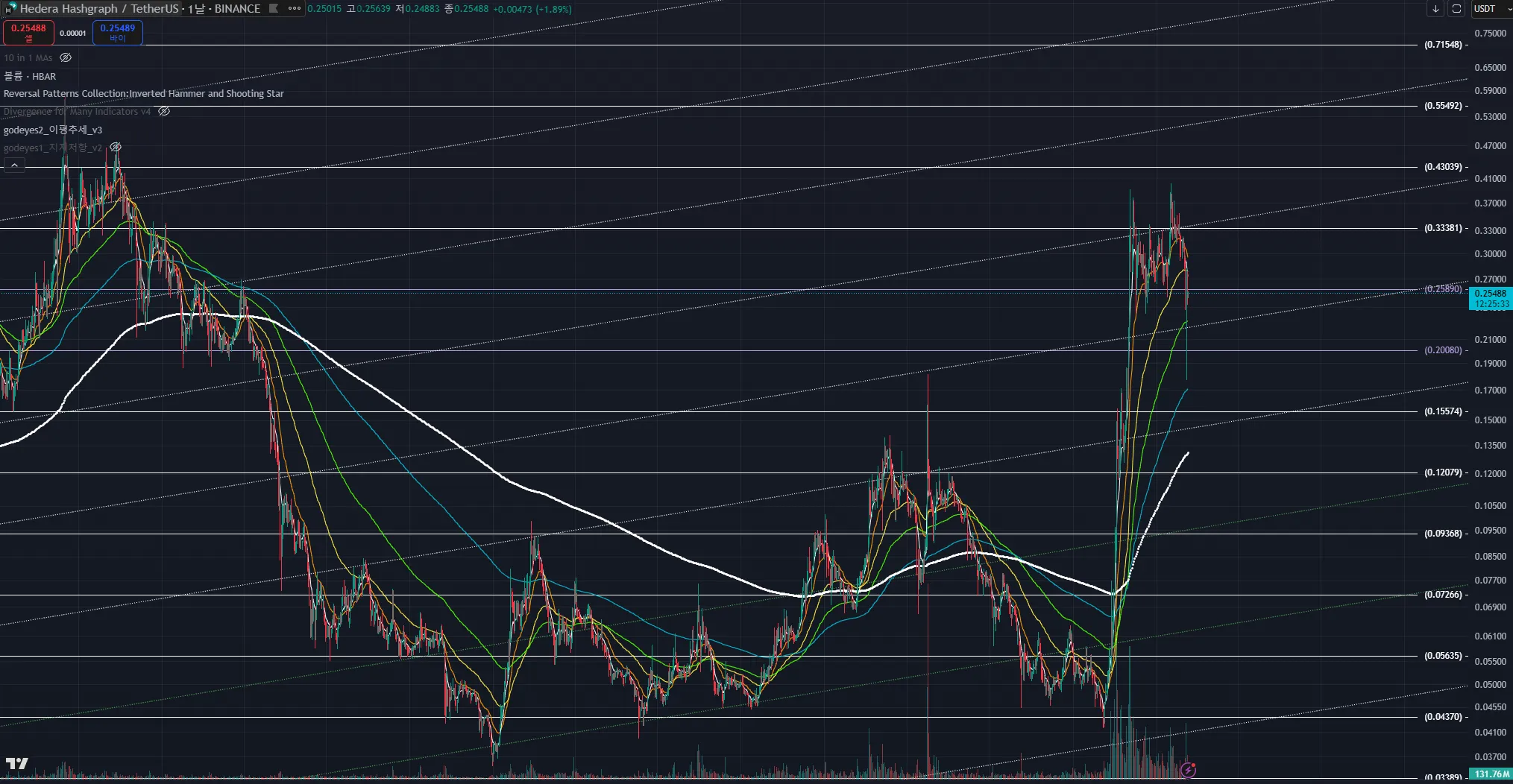Click the current price tag 0.25488 on axis
The image size is (1513, 784).
pyautogui.click(x=1491, y=299)
